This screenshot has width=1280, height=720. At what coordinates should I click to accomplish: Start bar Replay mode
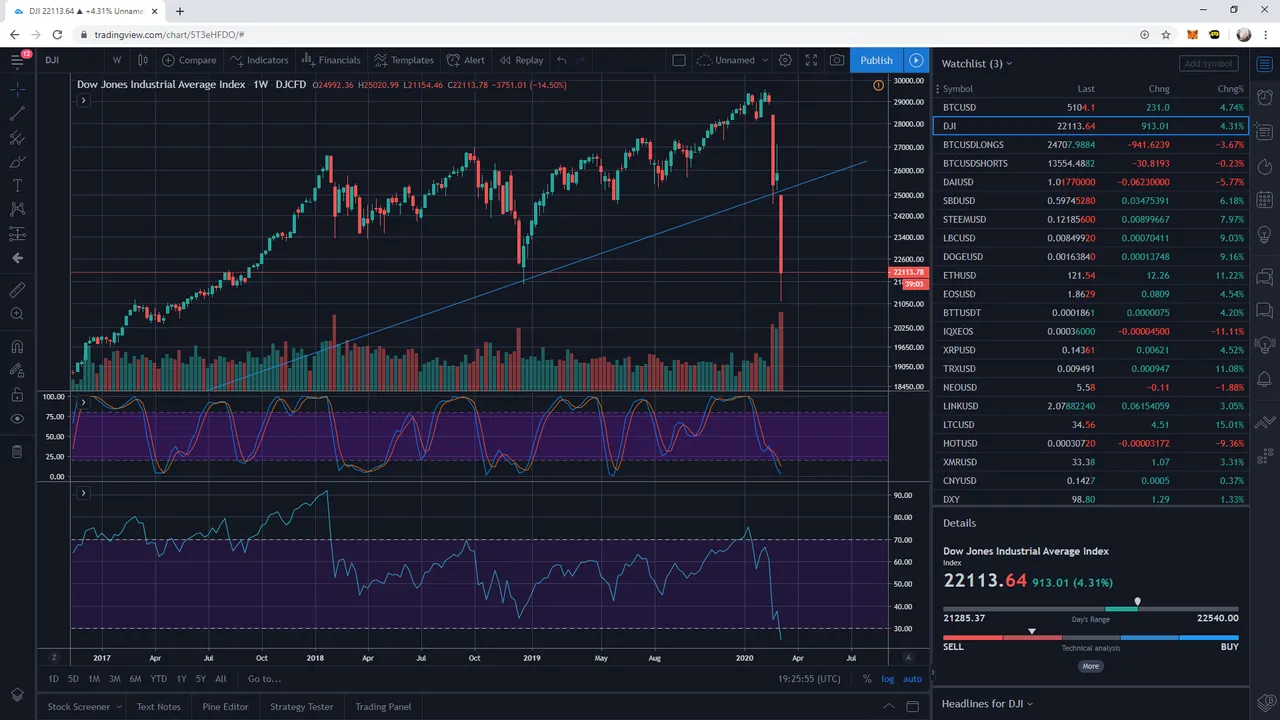[x=522, y=60]
